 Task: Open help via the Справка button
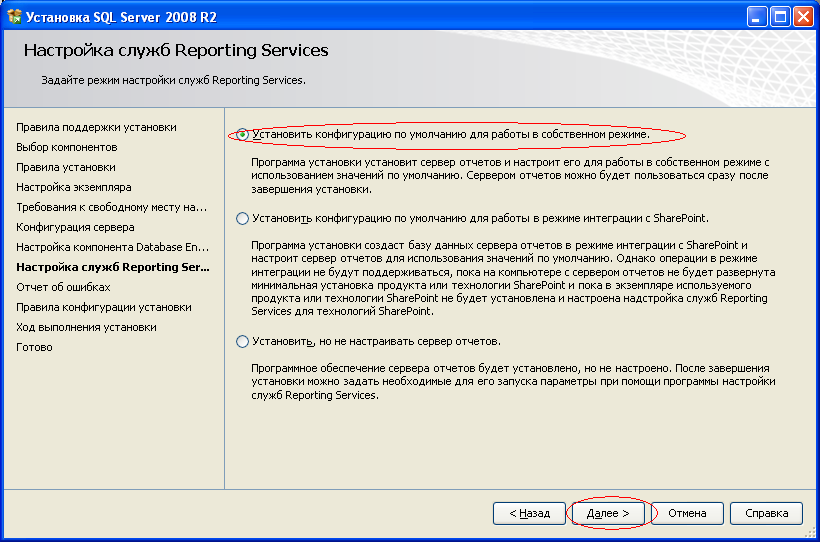coord(766,513)
